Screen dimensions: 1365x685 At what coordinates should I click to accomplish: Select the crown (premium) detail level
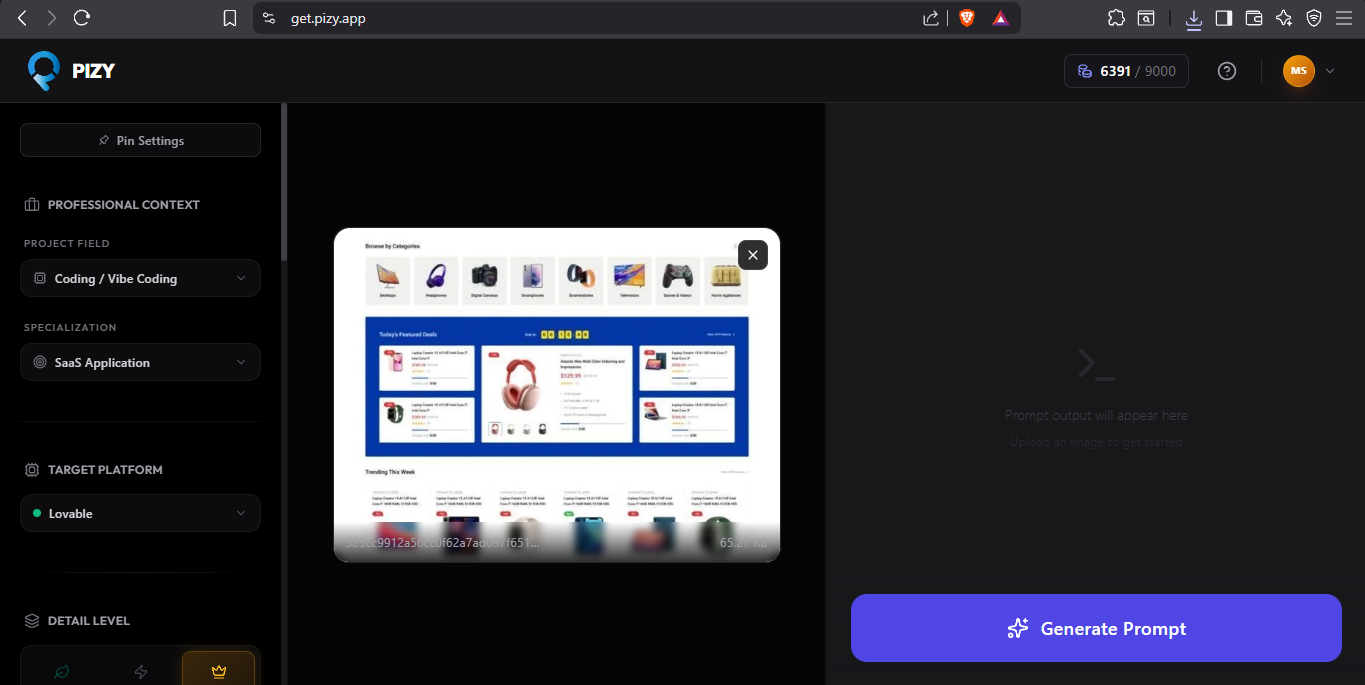tap(218, 671)
